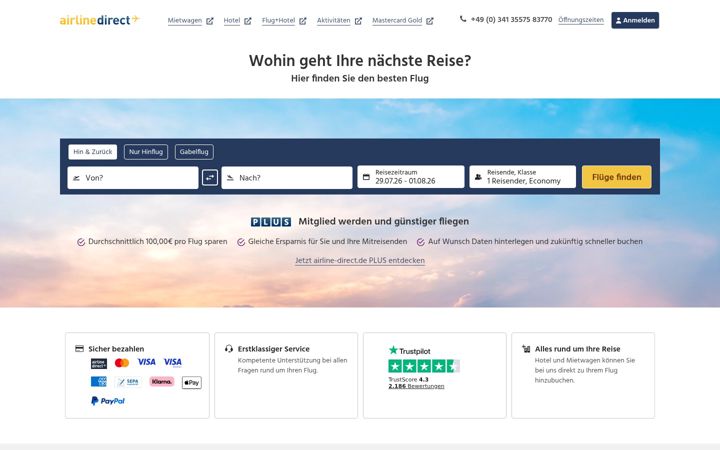Open the 2.186 Bewertungen link
The width and height of the screenshot is (720, 450).
(x=416, y=386)
